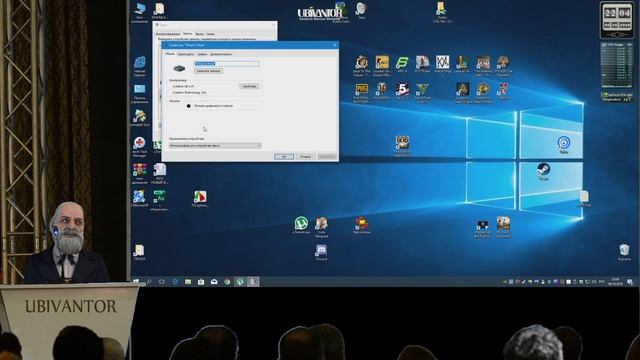Image resolution: width=640 pixels, height=360 pixels.
Task: Select the Internet Explorer desktop icon
Action: [140, 66]
